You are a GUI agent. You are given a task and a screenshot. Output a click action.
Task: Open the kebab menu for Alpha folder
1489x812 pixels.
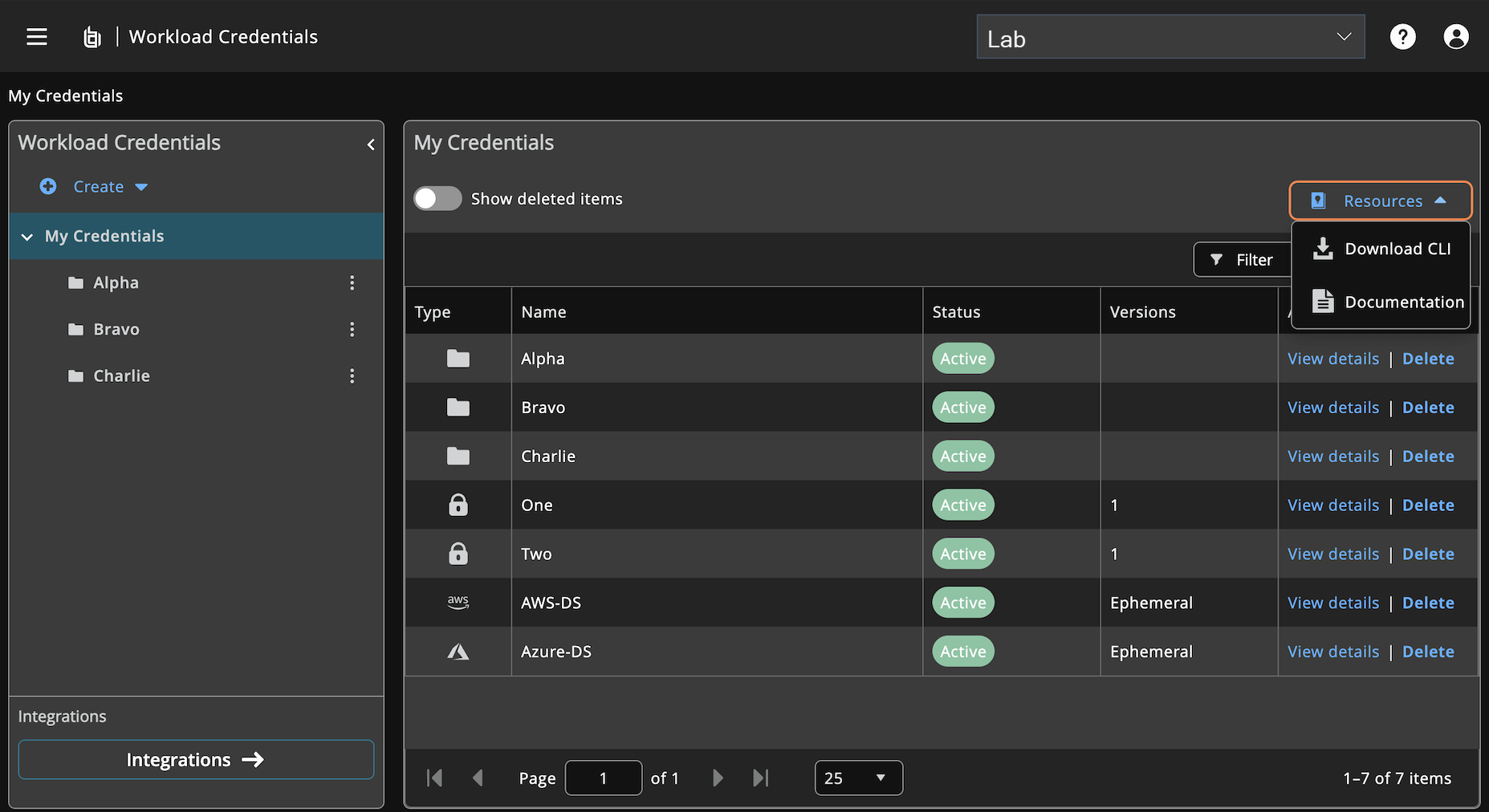(x=352, y=282)
